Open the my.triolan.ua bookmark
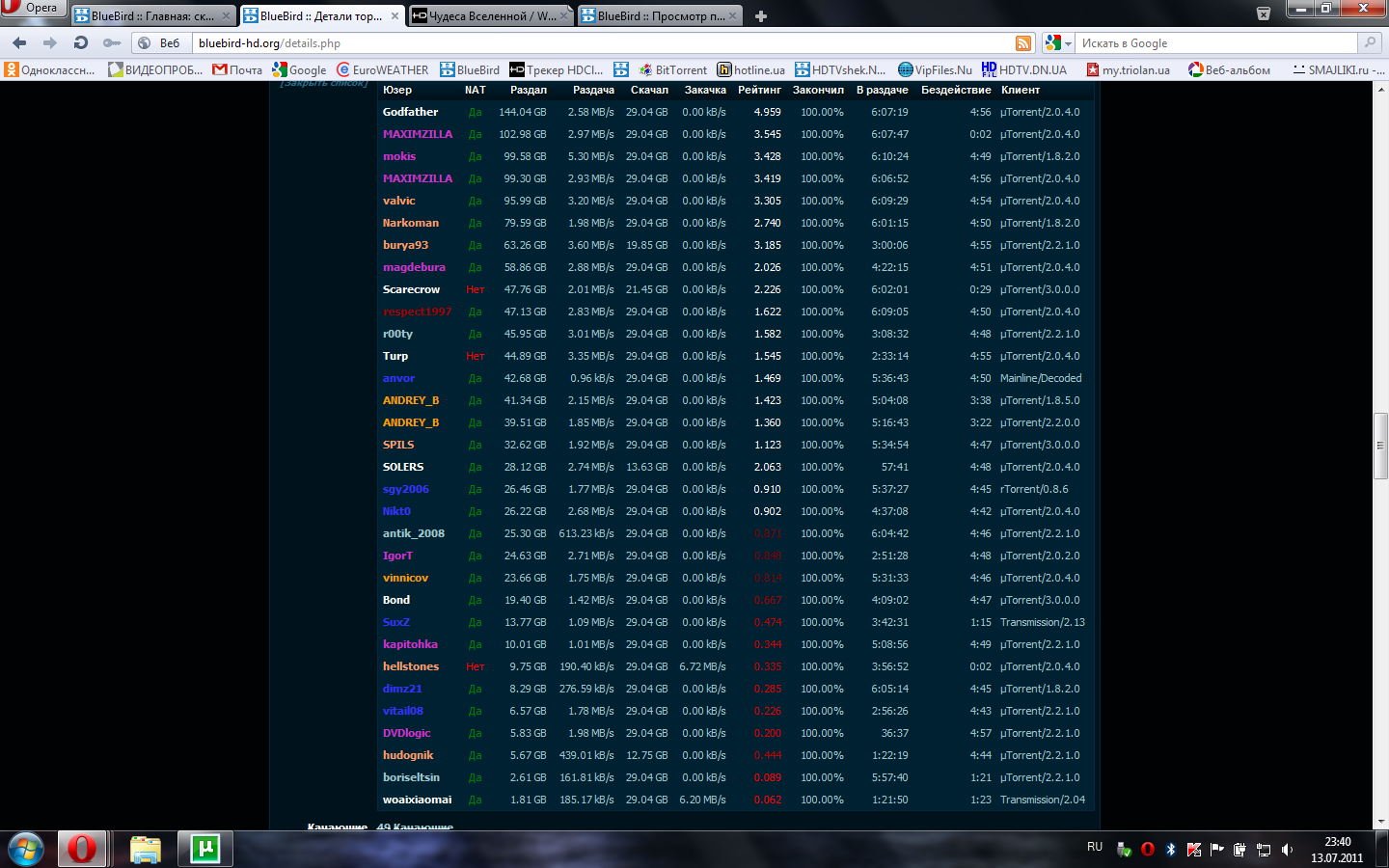1389x868 pixels. pos(1129,69)
